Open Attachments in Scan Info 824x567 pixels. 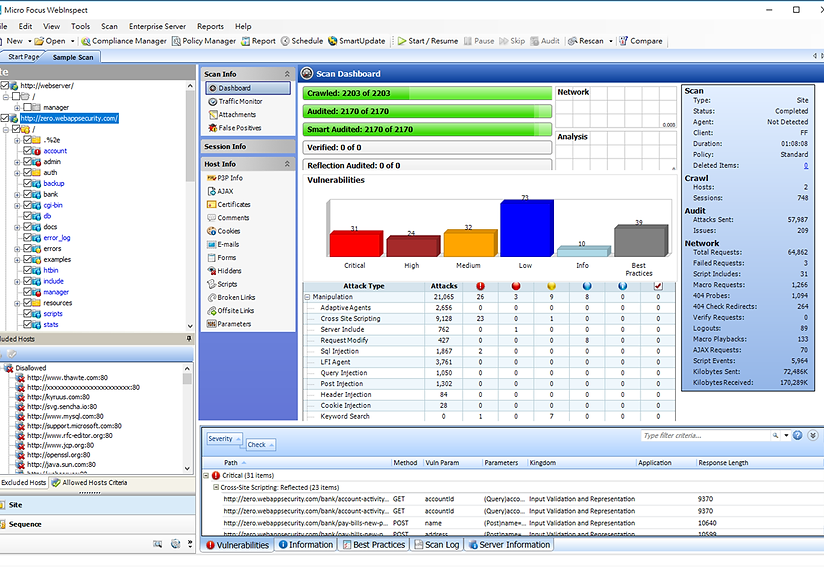232,115
